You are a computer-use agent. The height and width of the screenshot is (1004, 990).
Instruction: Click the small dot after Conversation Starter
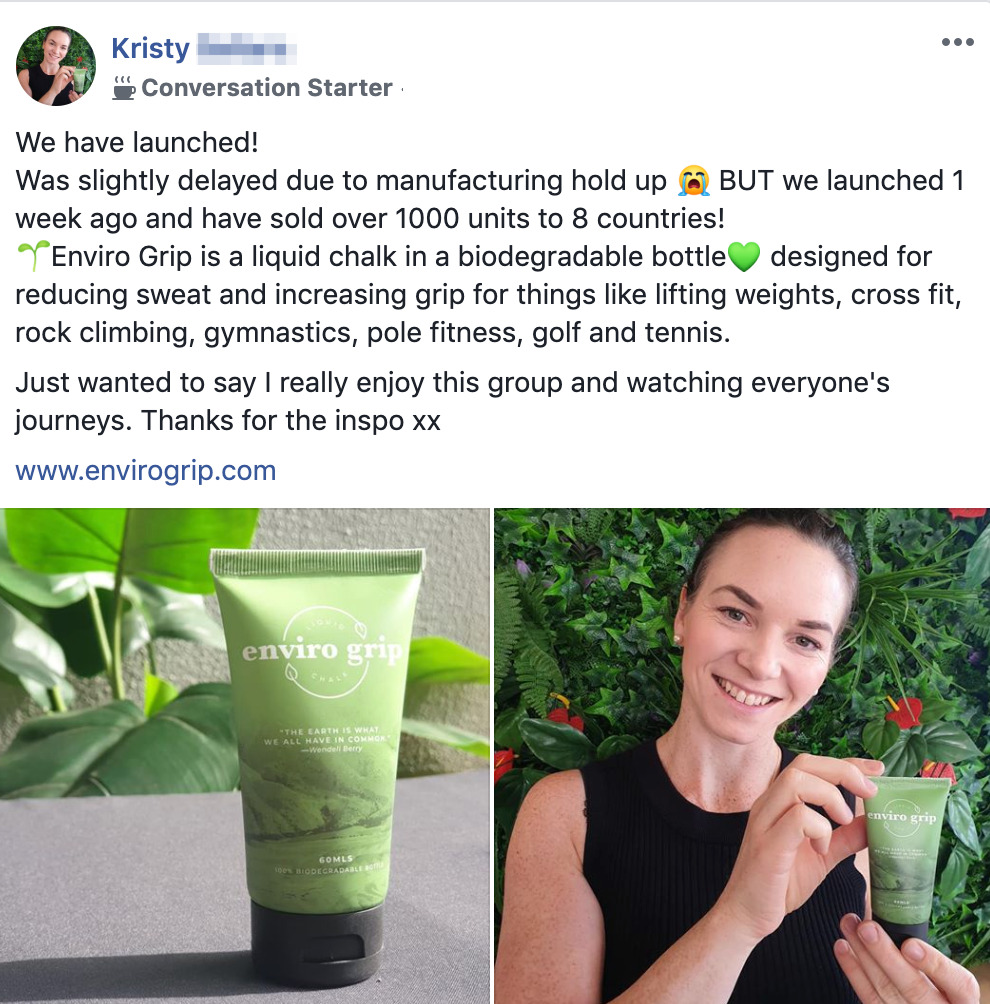[x=402, y=89]
